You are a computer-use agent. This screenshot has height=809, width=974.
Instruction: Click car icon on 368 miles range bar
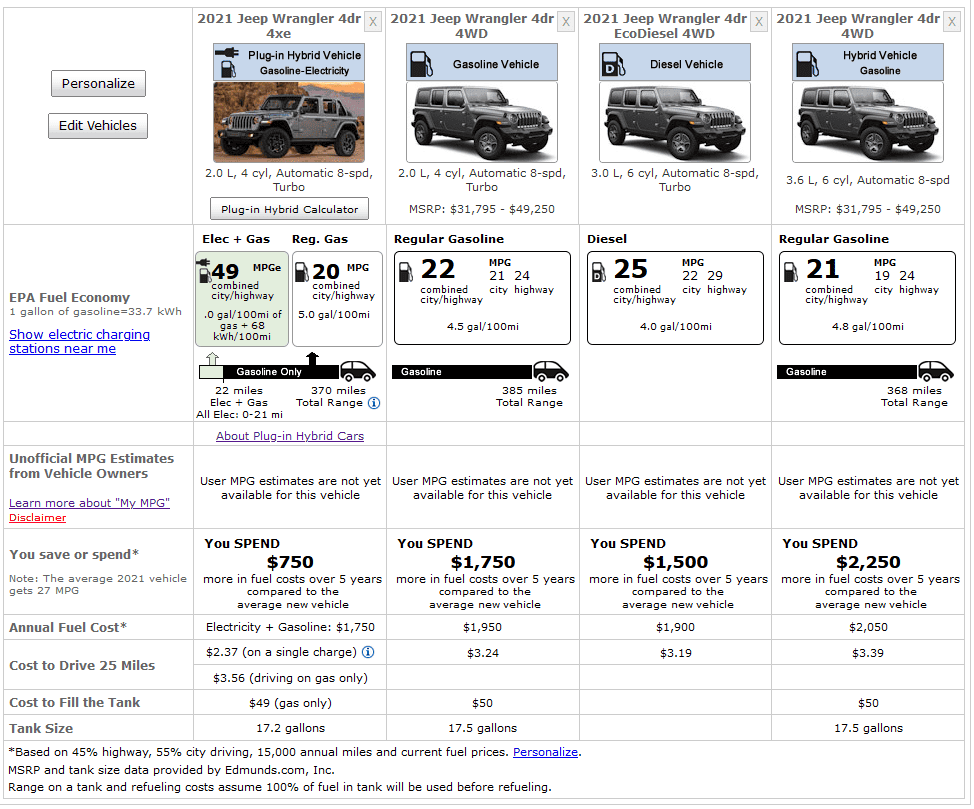pyautogui.click(x=936, y=371)
